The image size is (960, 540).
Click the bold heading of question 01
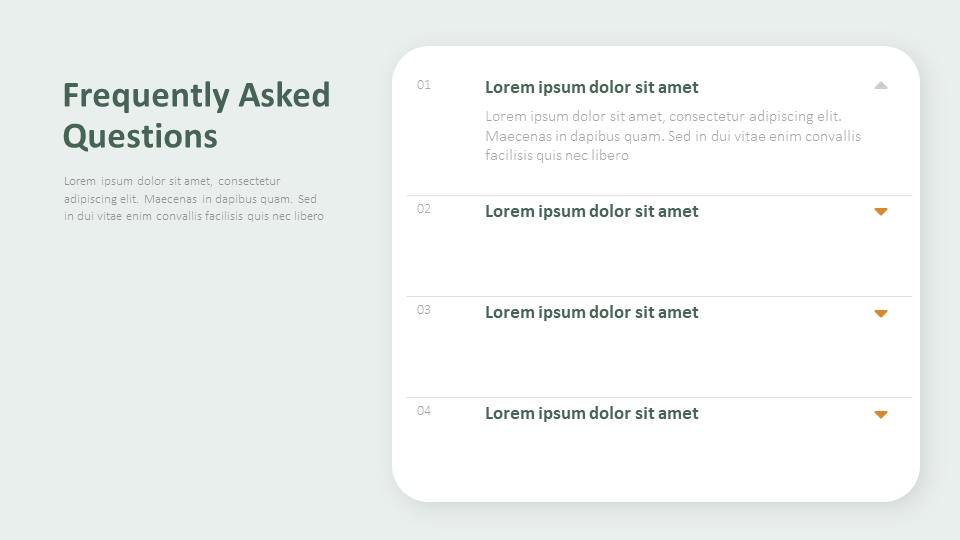591,87
